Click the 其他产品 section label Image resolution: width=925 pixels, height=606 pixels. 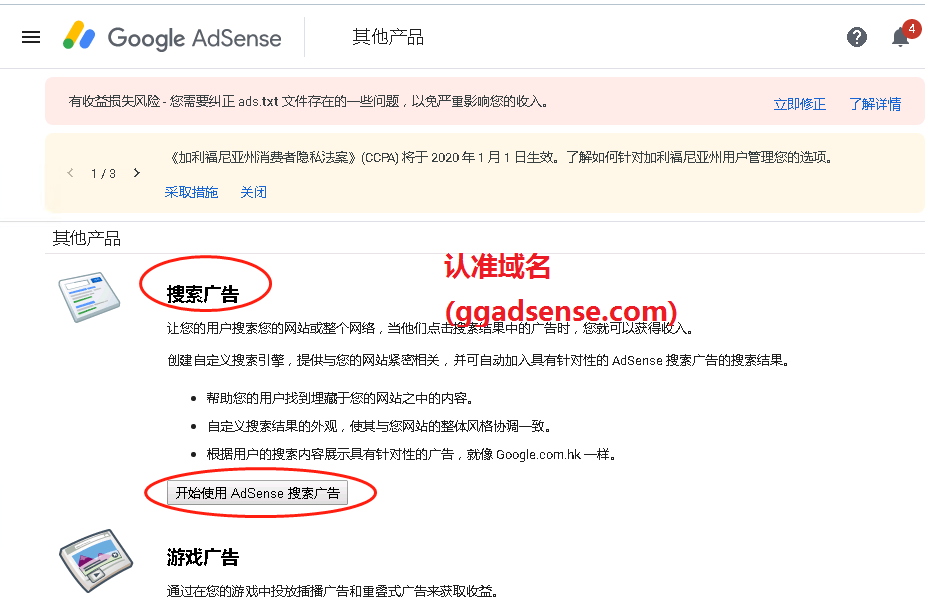coord(87,238)
